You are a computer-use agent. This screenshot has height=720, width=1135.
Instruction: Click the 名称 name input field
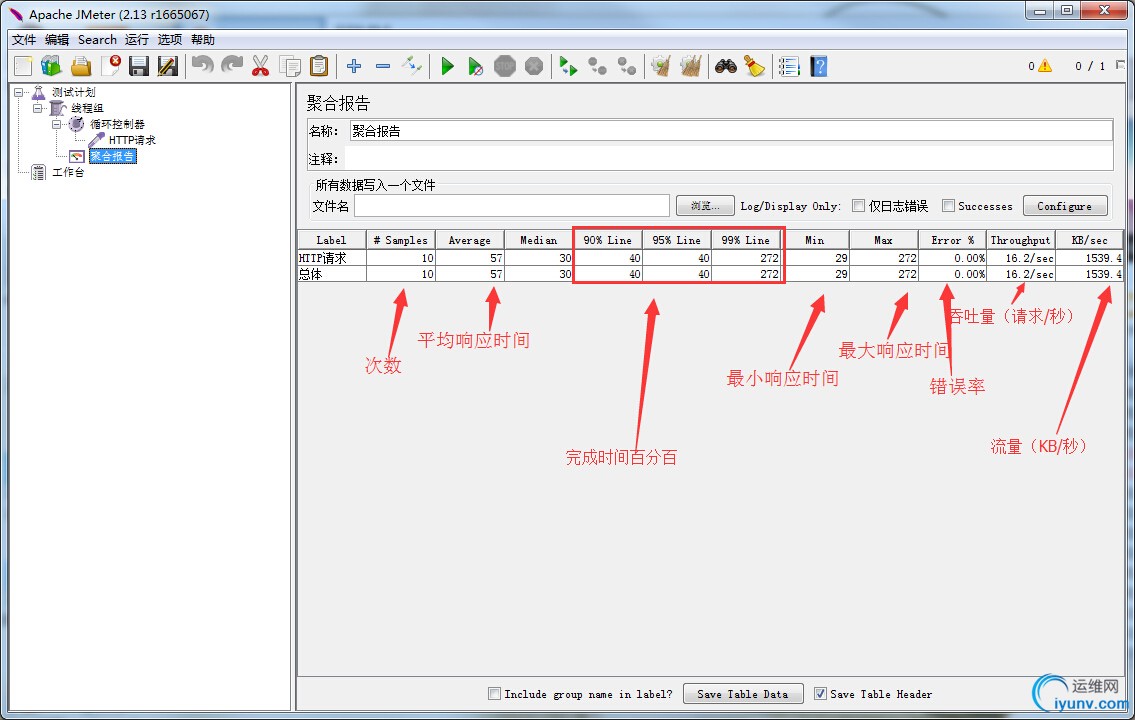731,131
